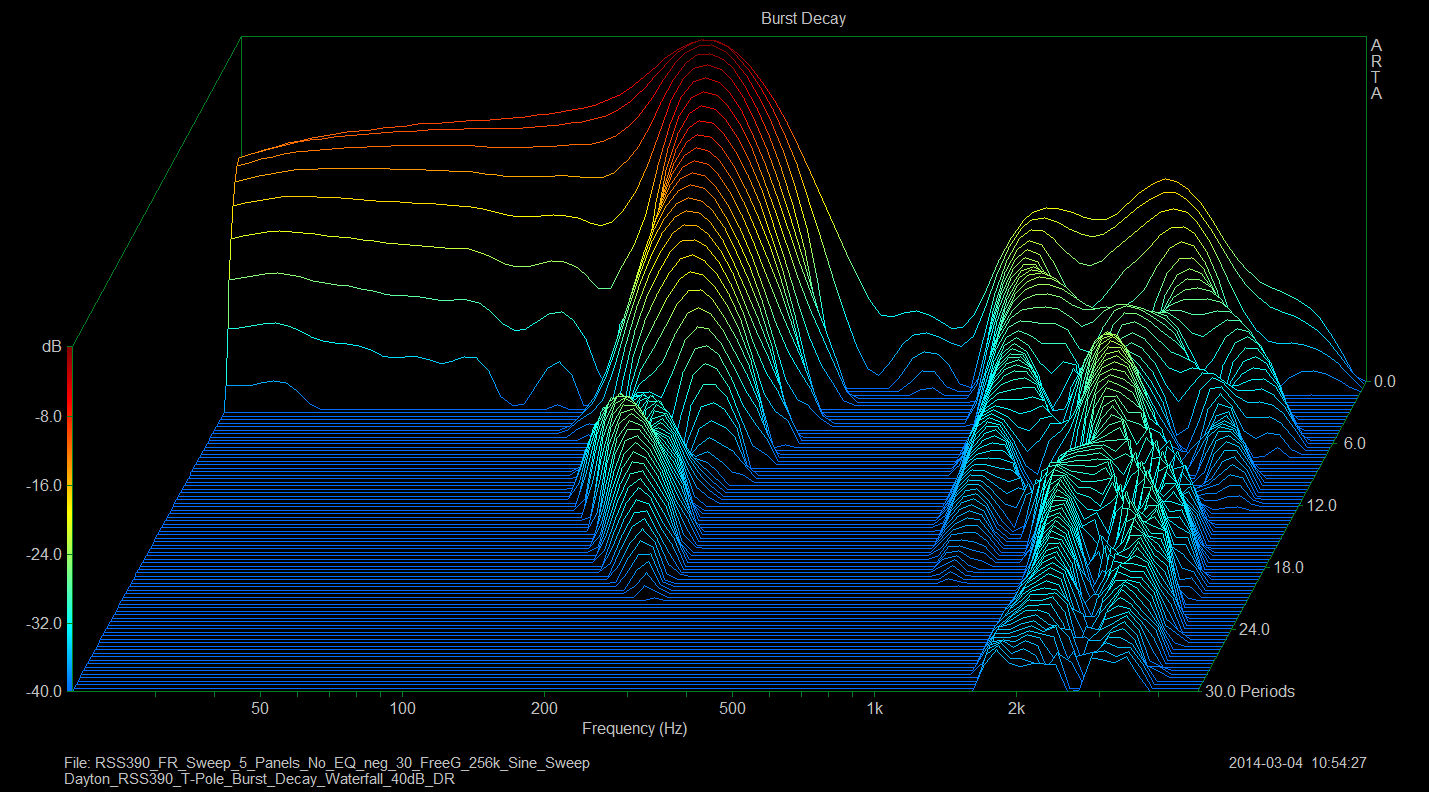This screenshot has width=1429, height=792.
Task: Click the vertical ARTA logo text
Action: coord(1376,70)
